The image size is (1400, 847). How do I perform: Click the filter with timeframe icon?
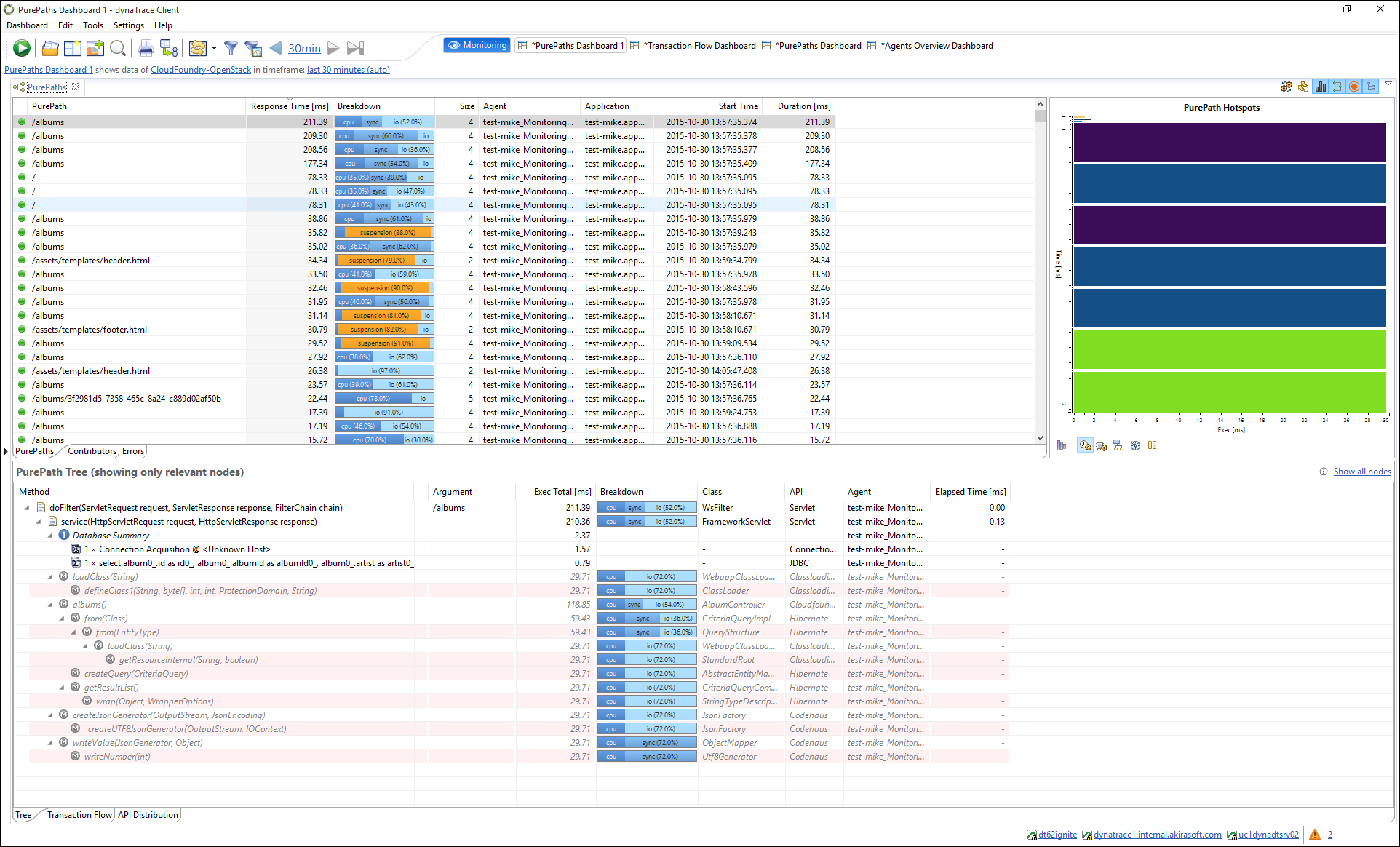253,49
